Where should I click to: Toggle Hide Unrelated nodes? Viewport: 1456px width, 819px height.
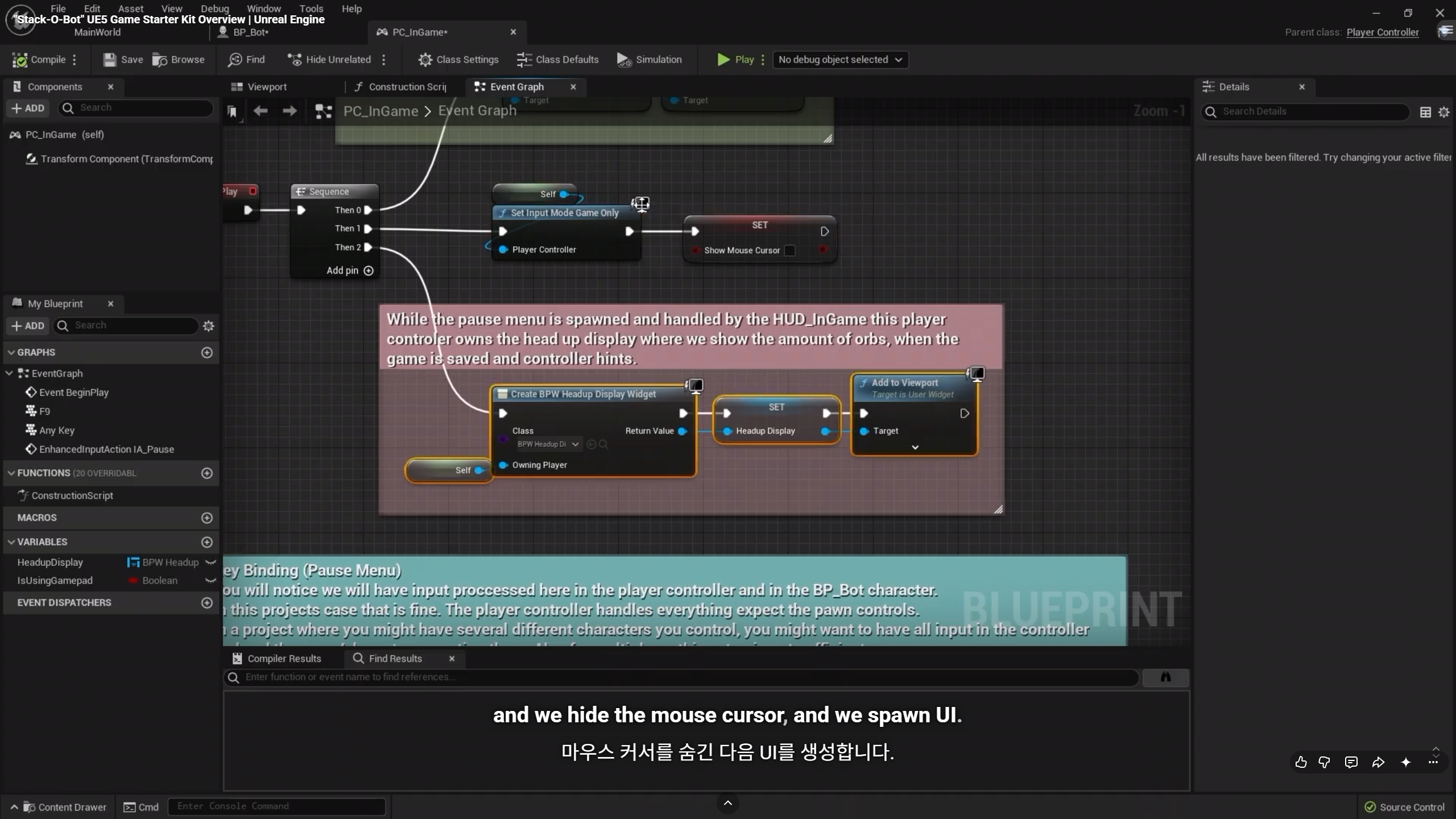pos(329,60)
